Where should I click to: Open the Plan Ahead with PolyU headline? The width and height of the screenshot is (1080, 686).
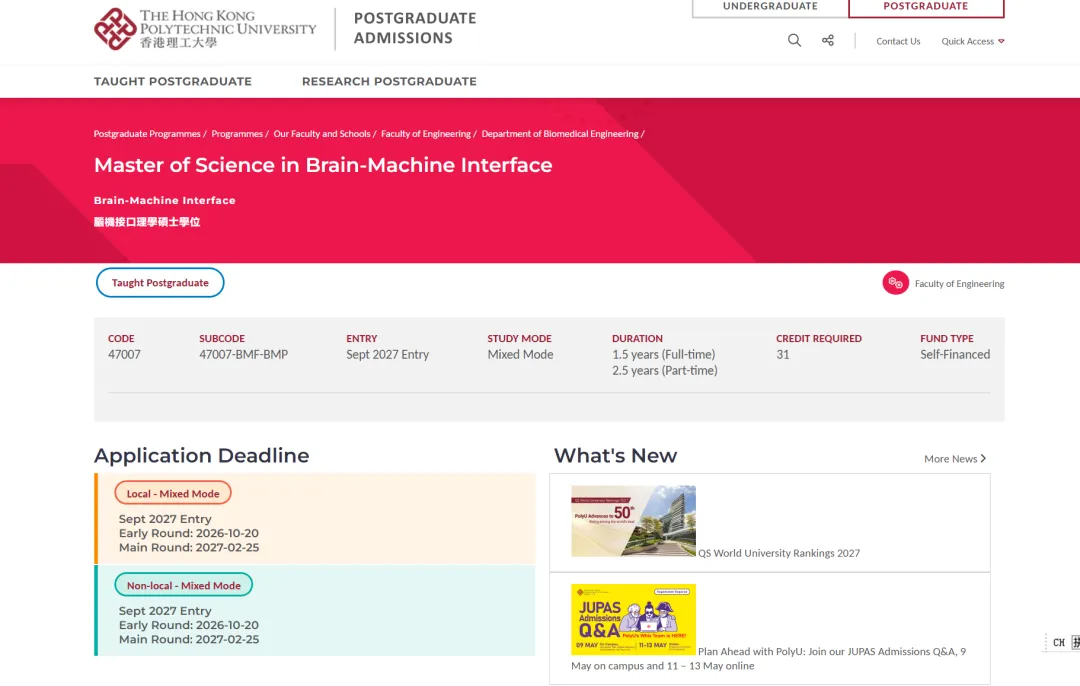point(769,658)
